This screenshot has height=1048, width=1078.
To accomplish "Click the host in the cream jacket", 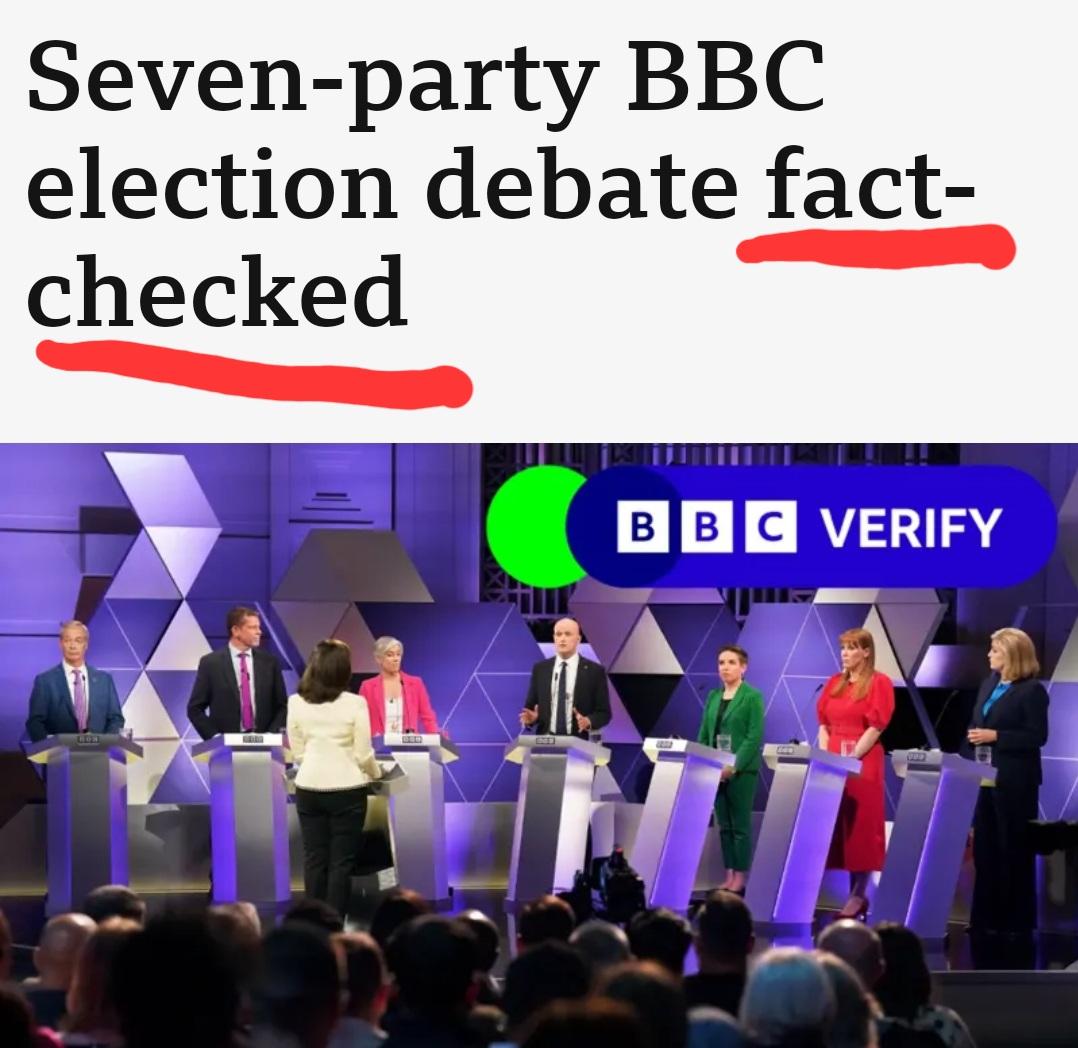I will 332,772.
